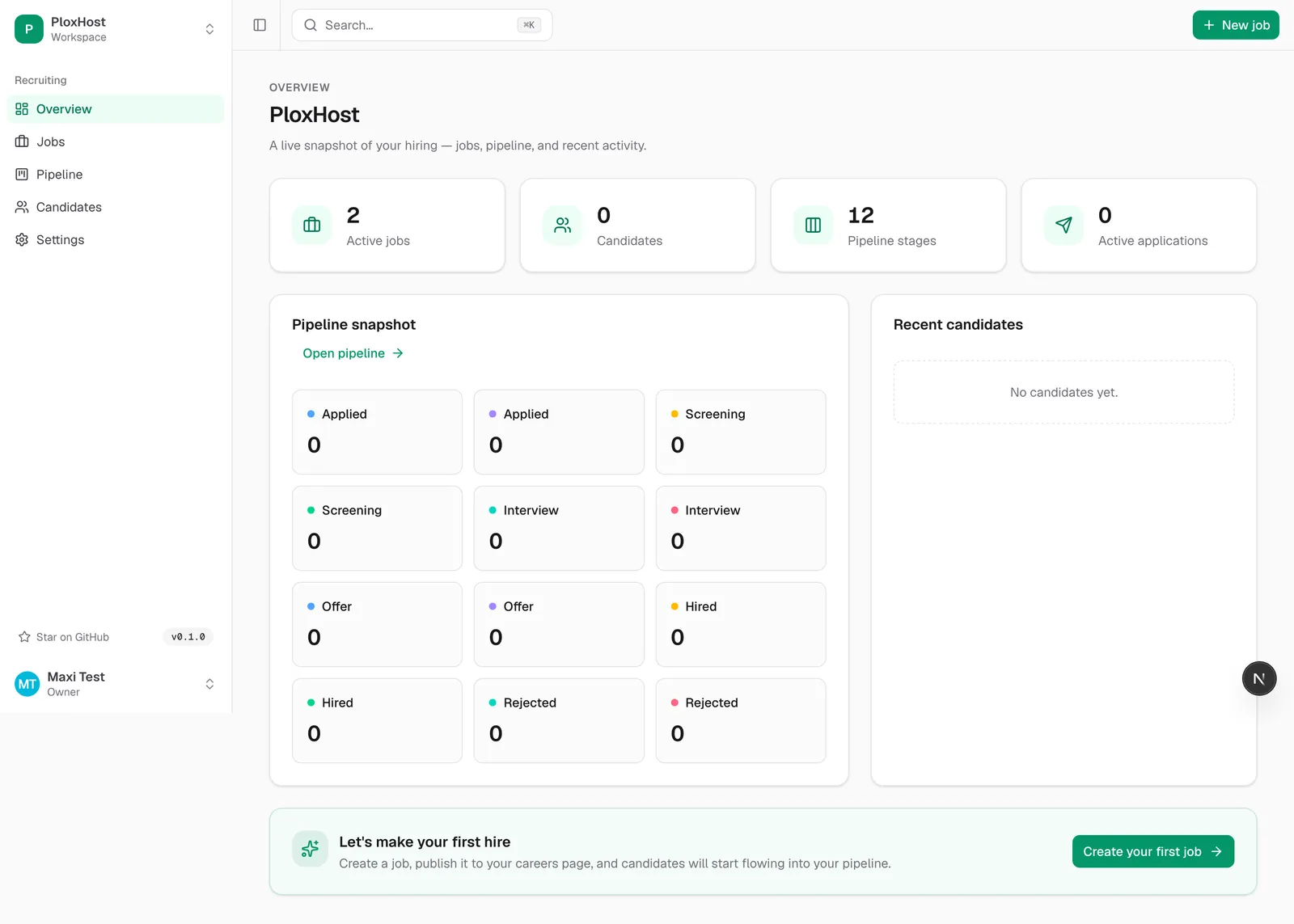This screenshot has width=1294, height=924.
Task: Click the 'No candidates yet.' text
Action: (x=1064, y=392)
